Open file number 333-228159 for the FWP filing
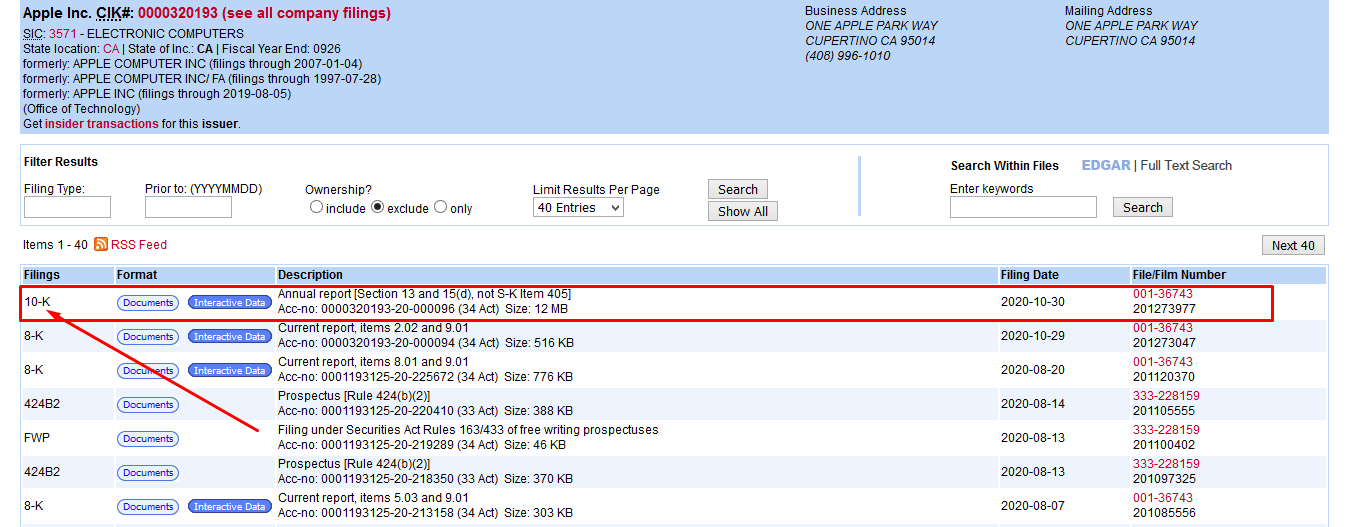 pos(1166,430)
